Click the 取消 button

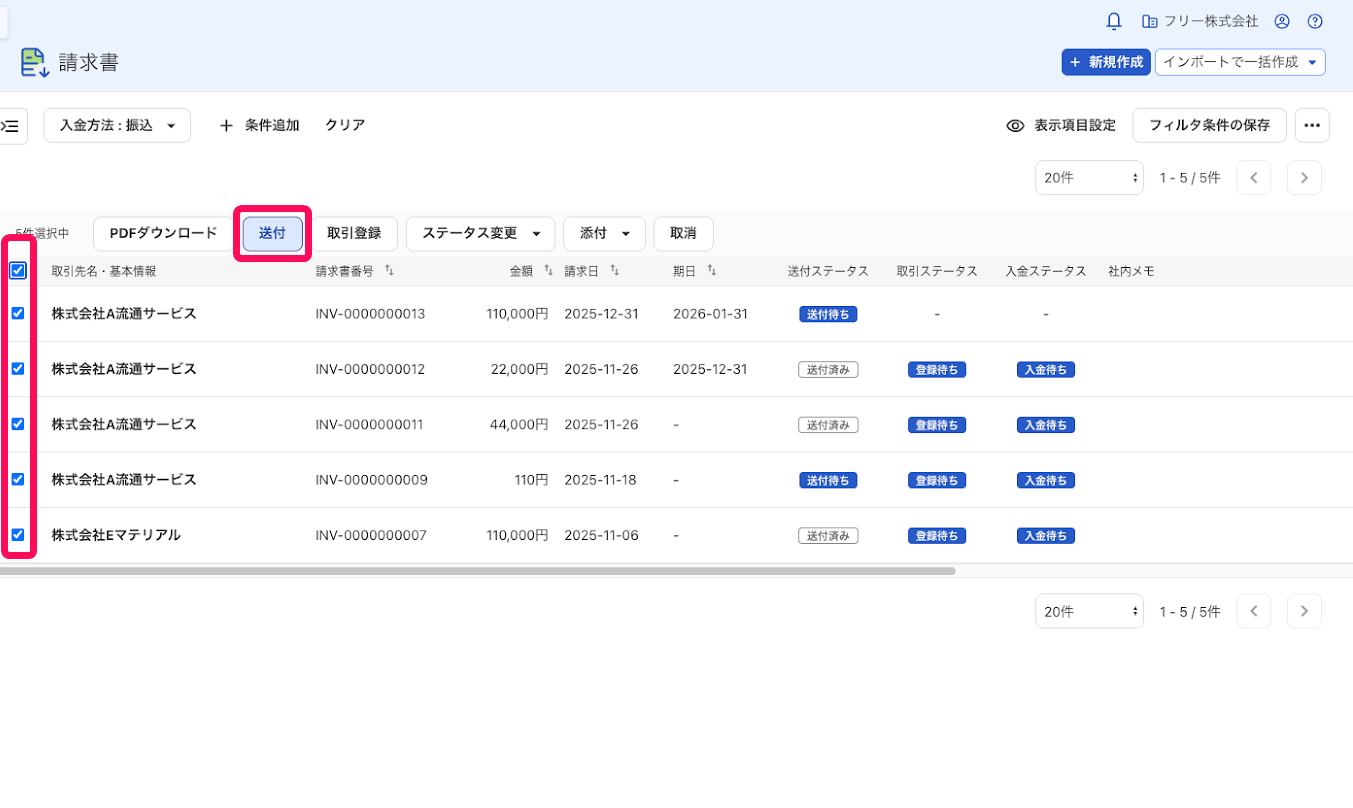pyautogui.click(x=683, y=233)
